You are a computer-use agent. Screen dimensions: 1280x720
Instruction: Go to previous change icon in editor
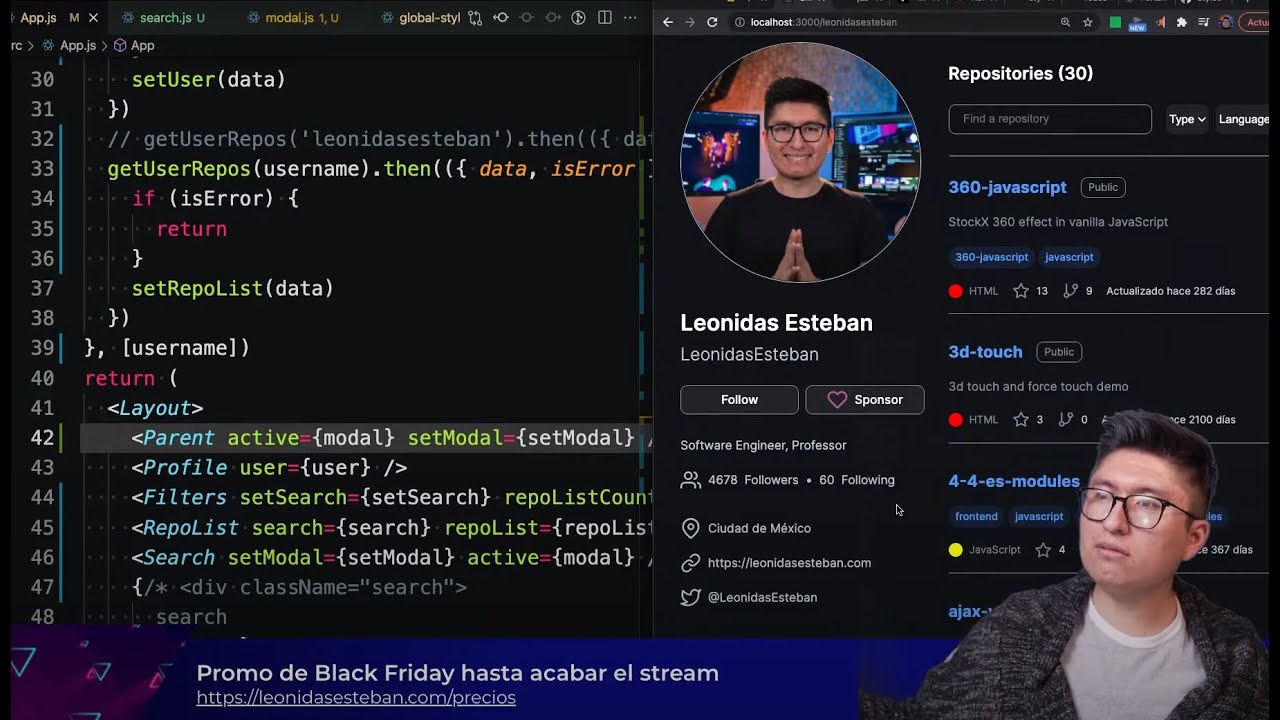tap(501, 18)
